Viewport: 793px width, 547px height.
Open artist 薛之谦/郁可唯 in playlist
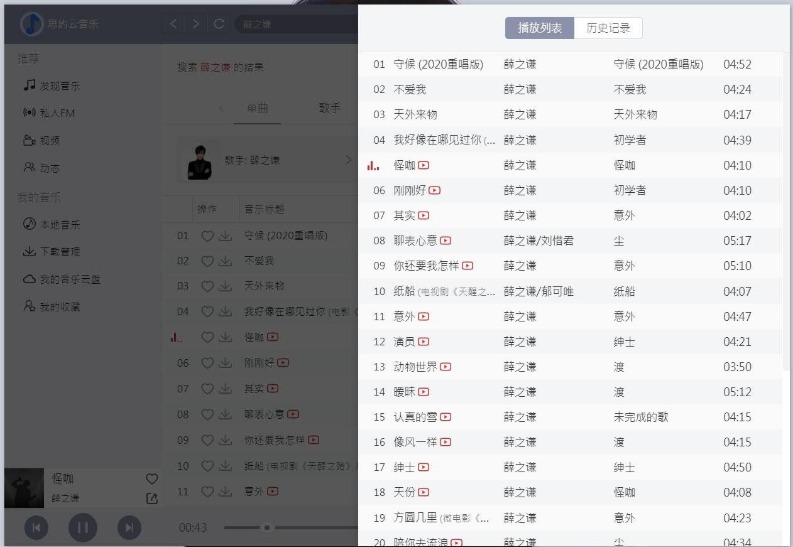[x=539, y=291]
